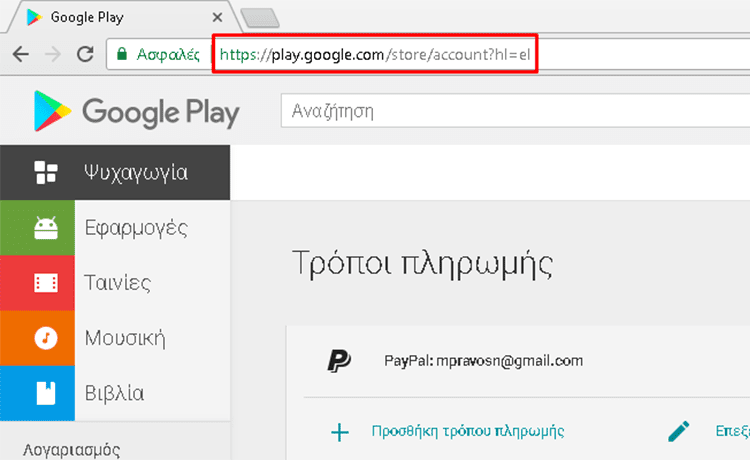Image resolution: width=750 pixels, height=460 pixels.
Task: Close the Google Play browser tab
Action: click(217, 18)
